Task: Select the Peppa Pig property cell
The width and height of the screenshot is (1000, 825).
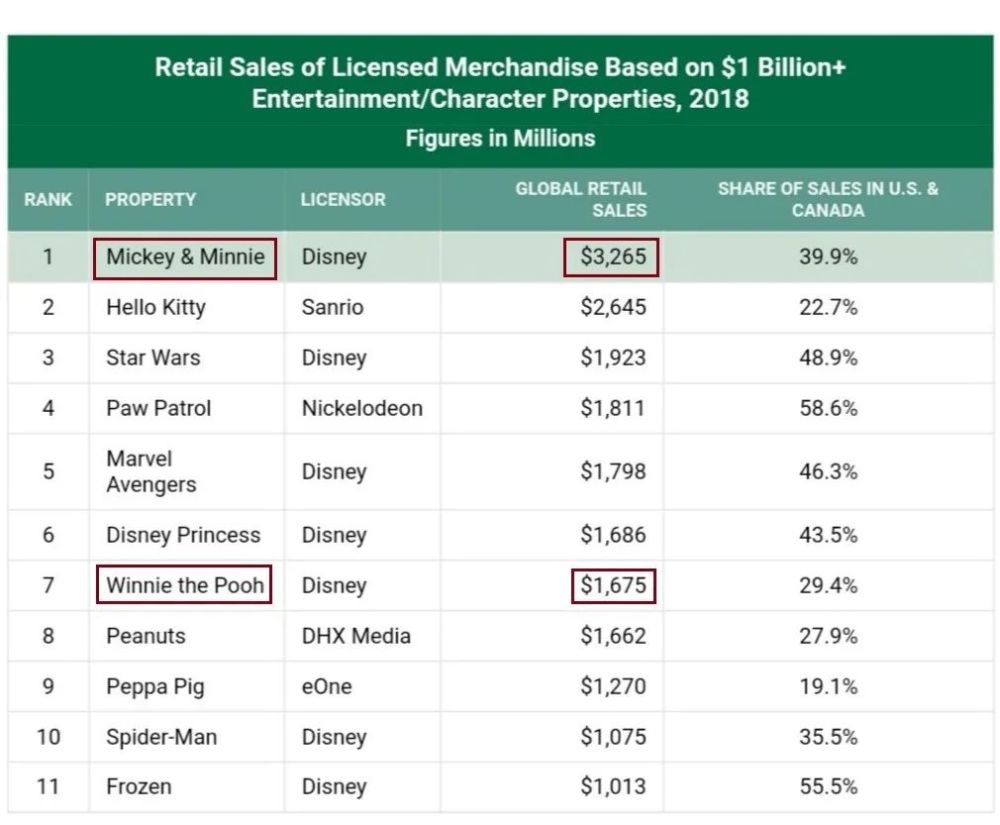Action: click(x=155, y=687)
